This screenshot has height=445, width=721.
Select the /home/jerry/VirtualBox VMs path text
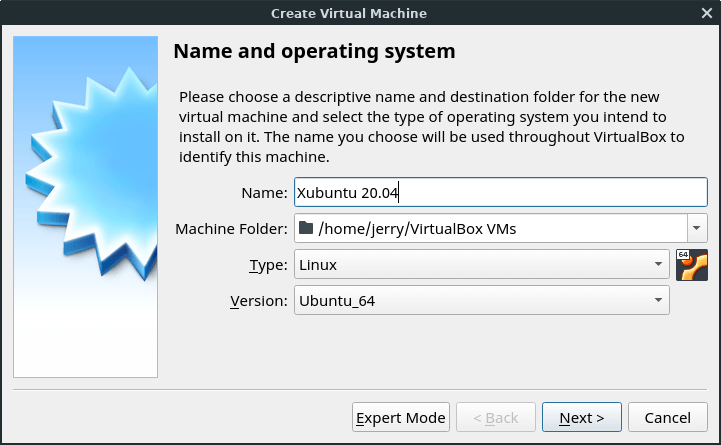[x=417, y=229]
